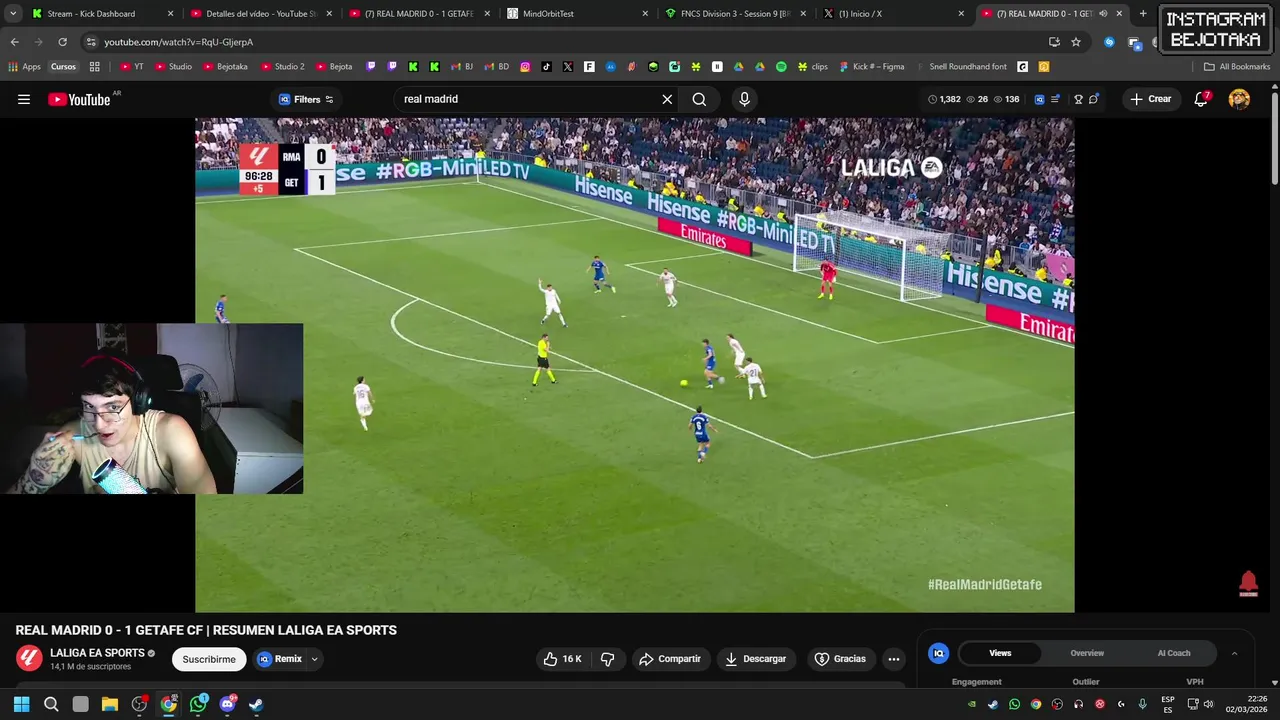Open Windows taskbar search
The width and height of the screenshot is (1280, 720).
point(51,704)
